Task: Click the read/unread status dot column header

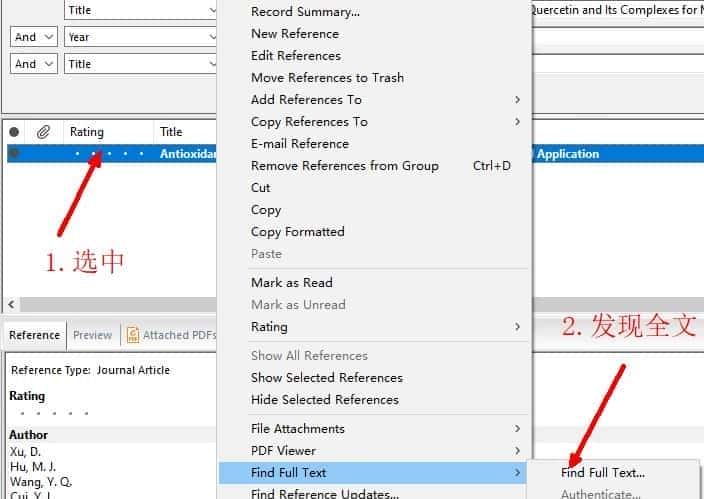Action: tap(14, 132)
